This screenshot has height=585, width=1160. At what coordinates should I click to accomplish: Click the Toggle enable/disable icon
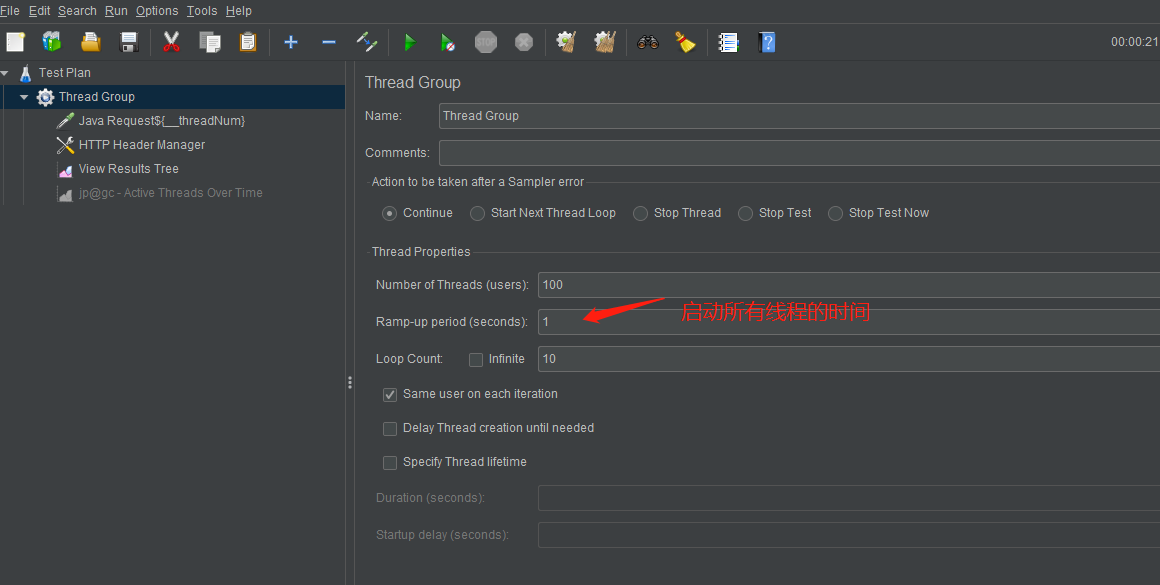point(367,42)
